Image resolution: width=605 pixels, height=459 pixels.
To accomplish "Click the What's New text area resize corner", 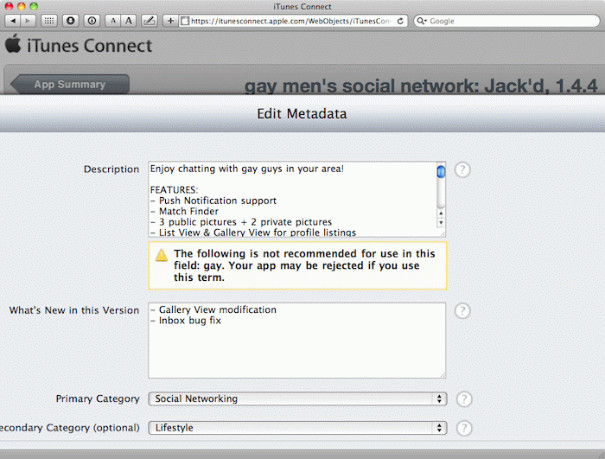I will [443, 375].
